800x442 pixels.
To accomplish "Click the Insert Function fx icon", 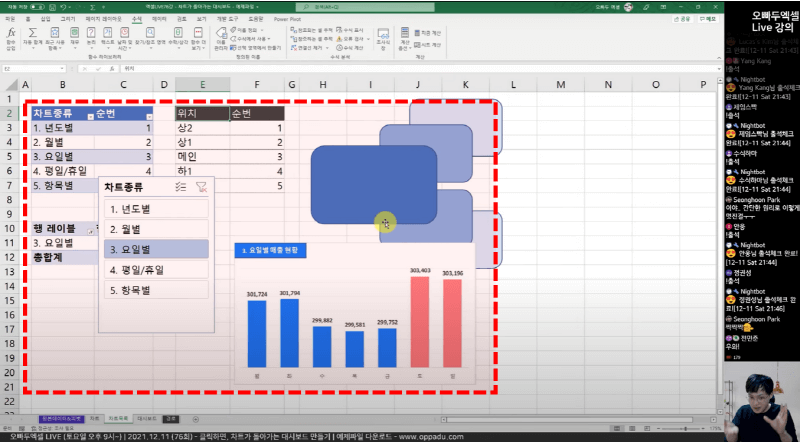I will click(x=11, y=39).
